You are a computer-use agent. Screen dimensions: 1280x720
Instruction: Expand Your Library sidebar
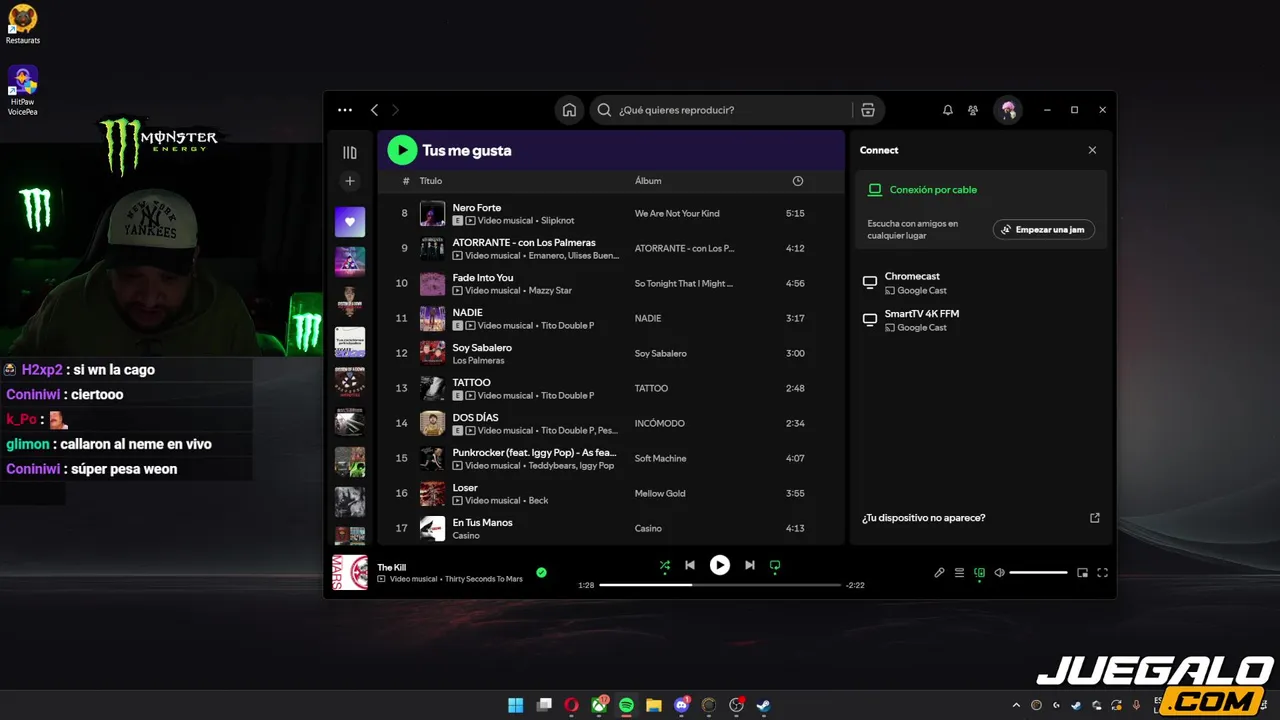(350, 153)
